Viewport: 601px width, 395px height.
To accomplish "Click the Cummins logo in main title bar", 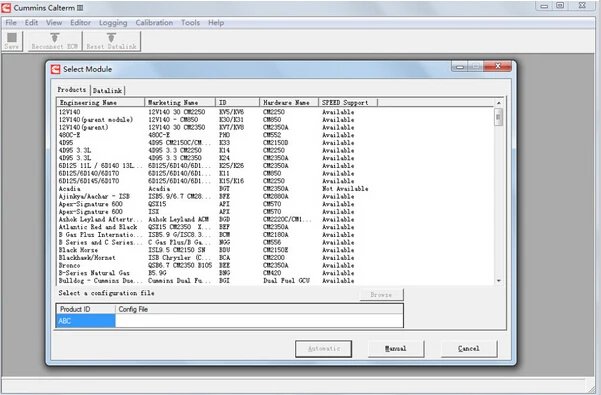I will 6,8.
